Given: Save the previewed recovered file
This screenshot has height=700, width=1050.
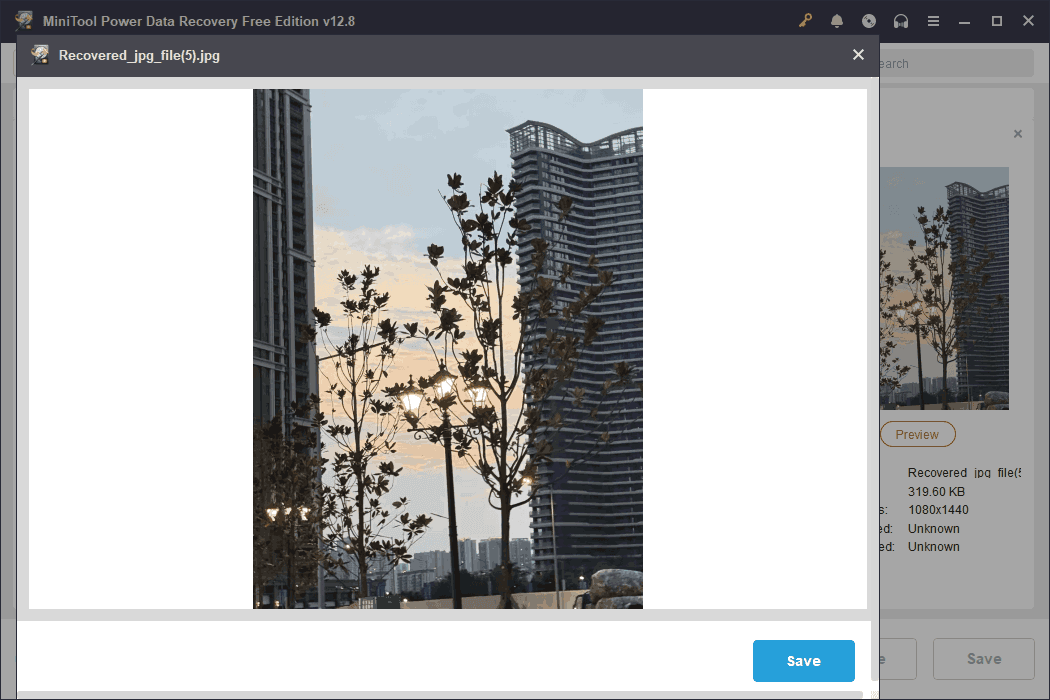Looking at the screenshot, I should coord(803,660).
